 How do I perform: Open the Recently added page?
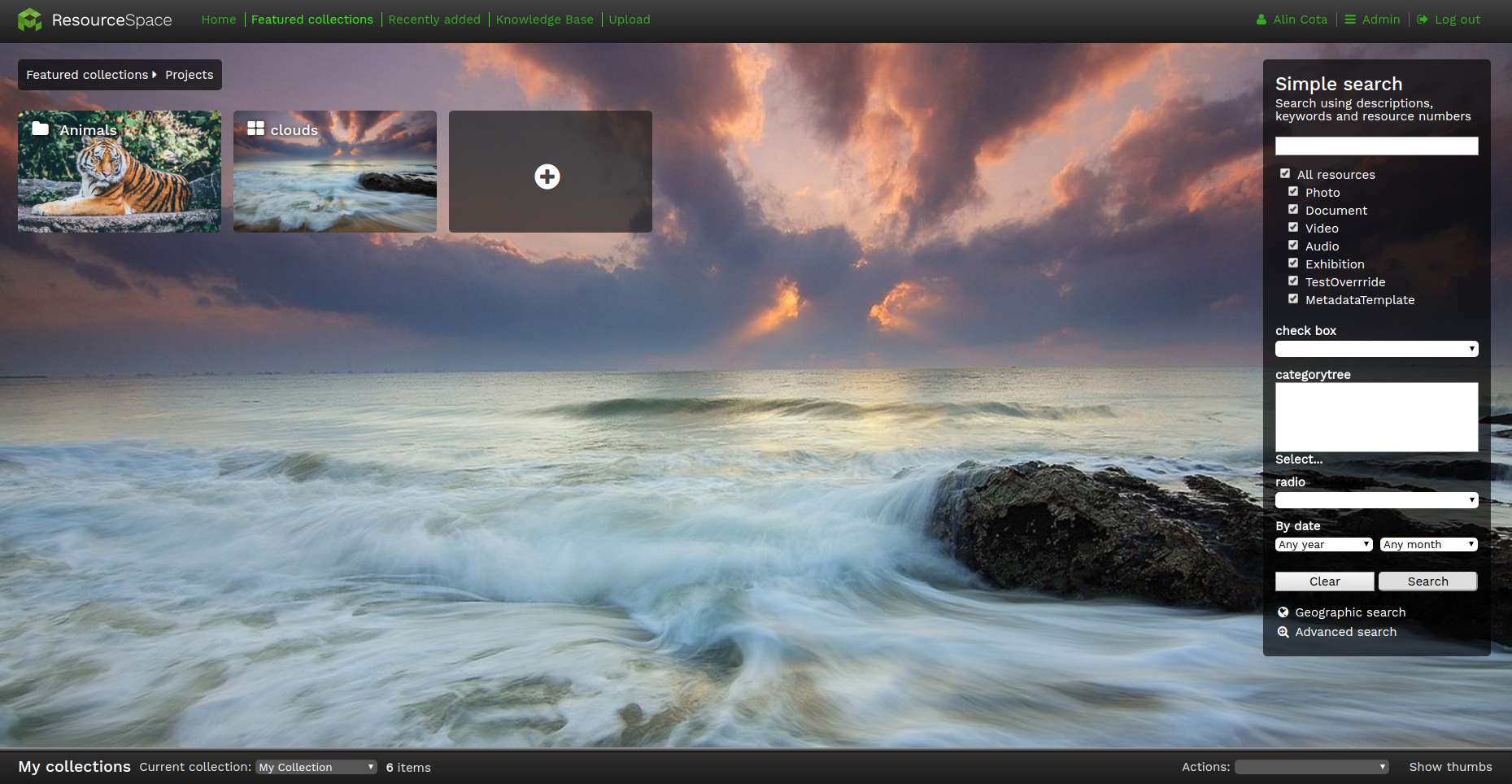coord(434,20)
